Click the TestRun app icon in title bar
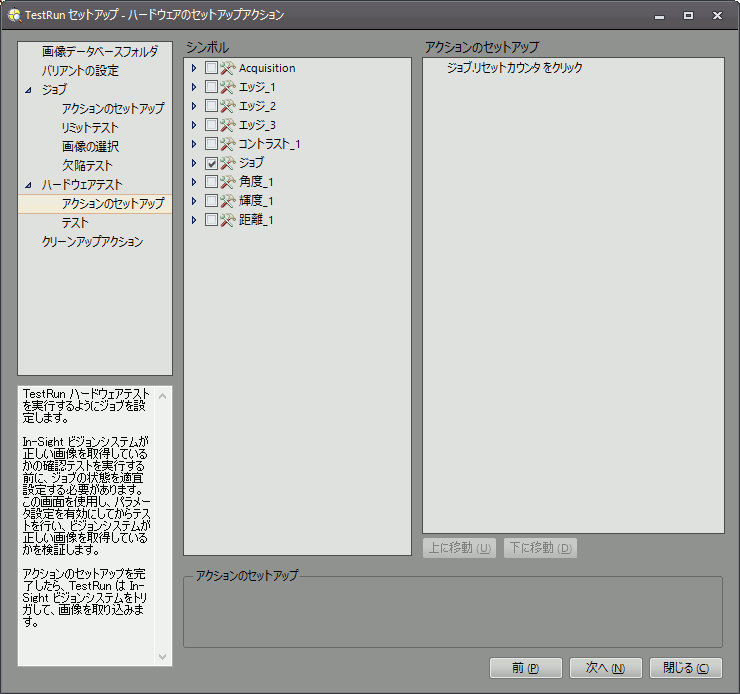The height and width of the screenshot is (694, 740). [x=13, y=15]
